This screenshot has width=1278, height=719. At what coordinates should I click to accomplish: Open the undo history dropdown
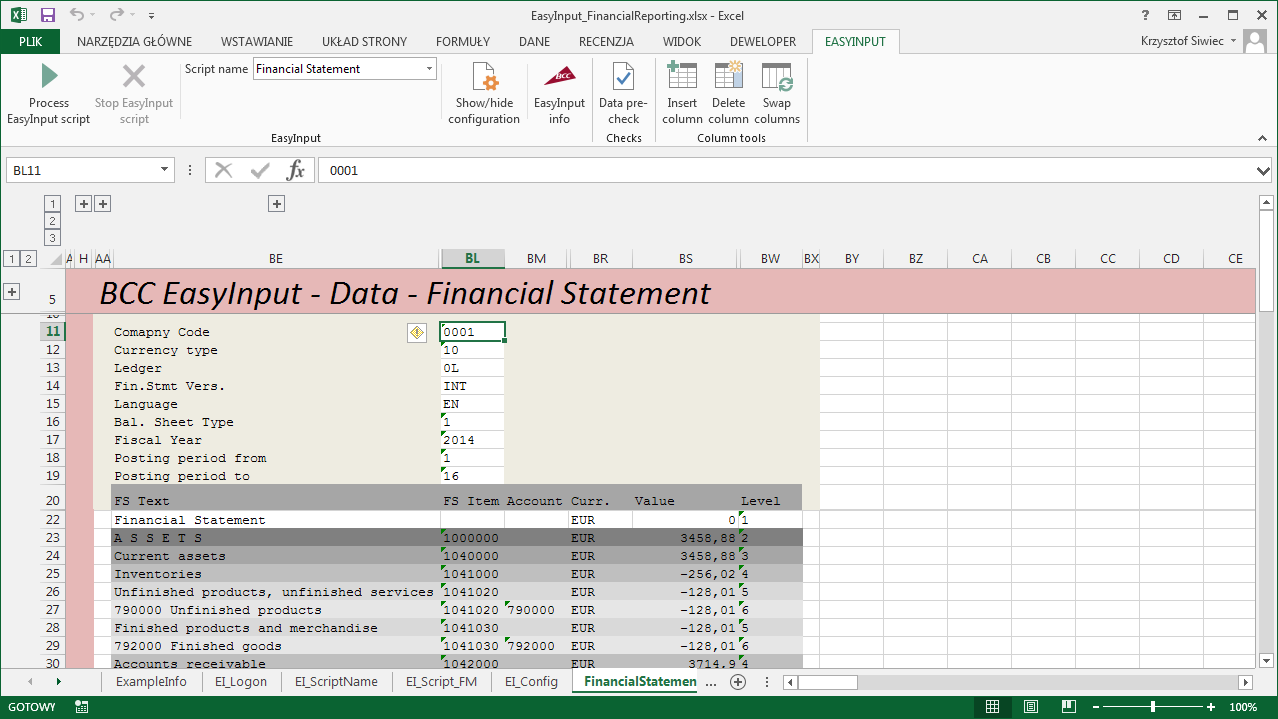tap(93, 15)
